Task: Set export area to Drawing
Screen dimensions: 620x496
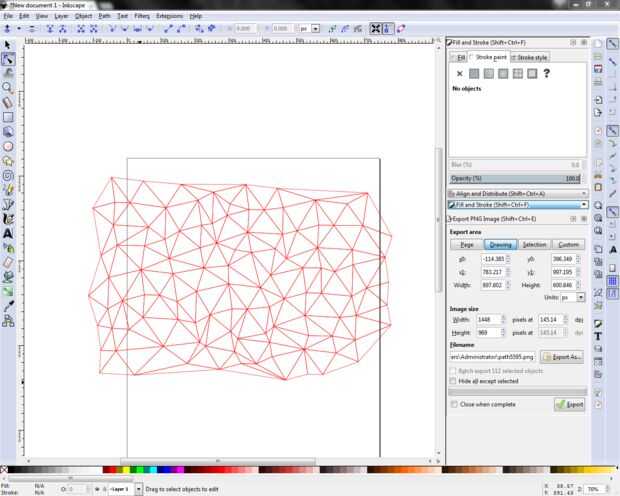Action: click(x=501, y=245)
